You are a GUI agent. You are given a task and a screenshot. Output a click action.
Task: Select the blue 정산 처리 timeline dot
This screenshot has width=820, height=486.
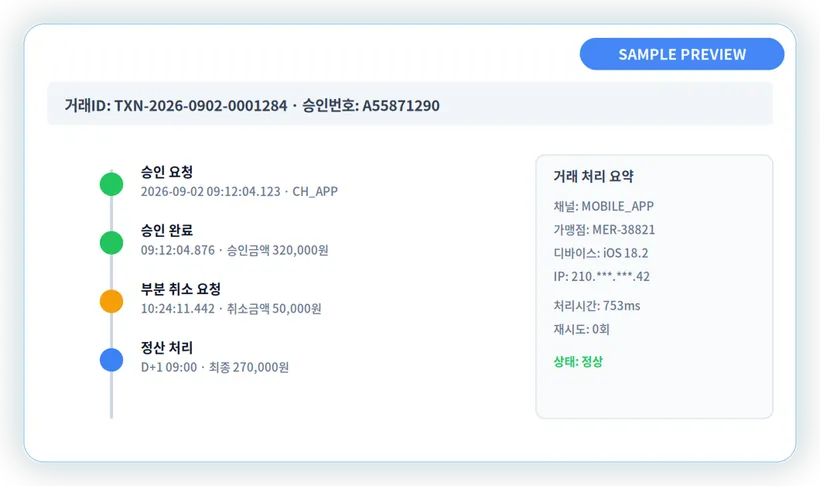(x=111, y=360)
